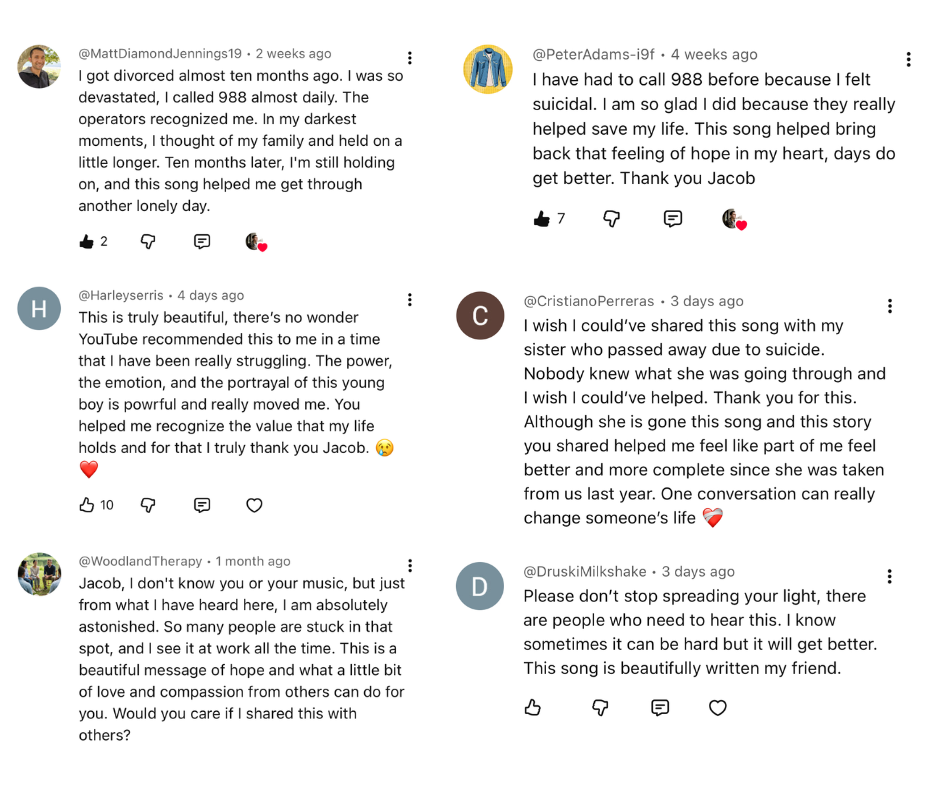Heart the Harleyserris comment
The image size is (940, 788).
[254, 505]
